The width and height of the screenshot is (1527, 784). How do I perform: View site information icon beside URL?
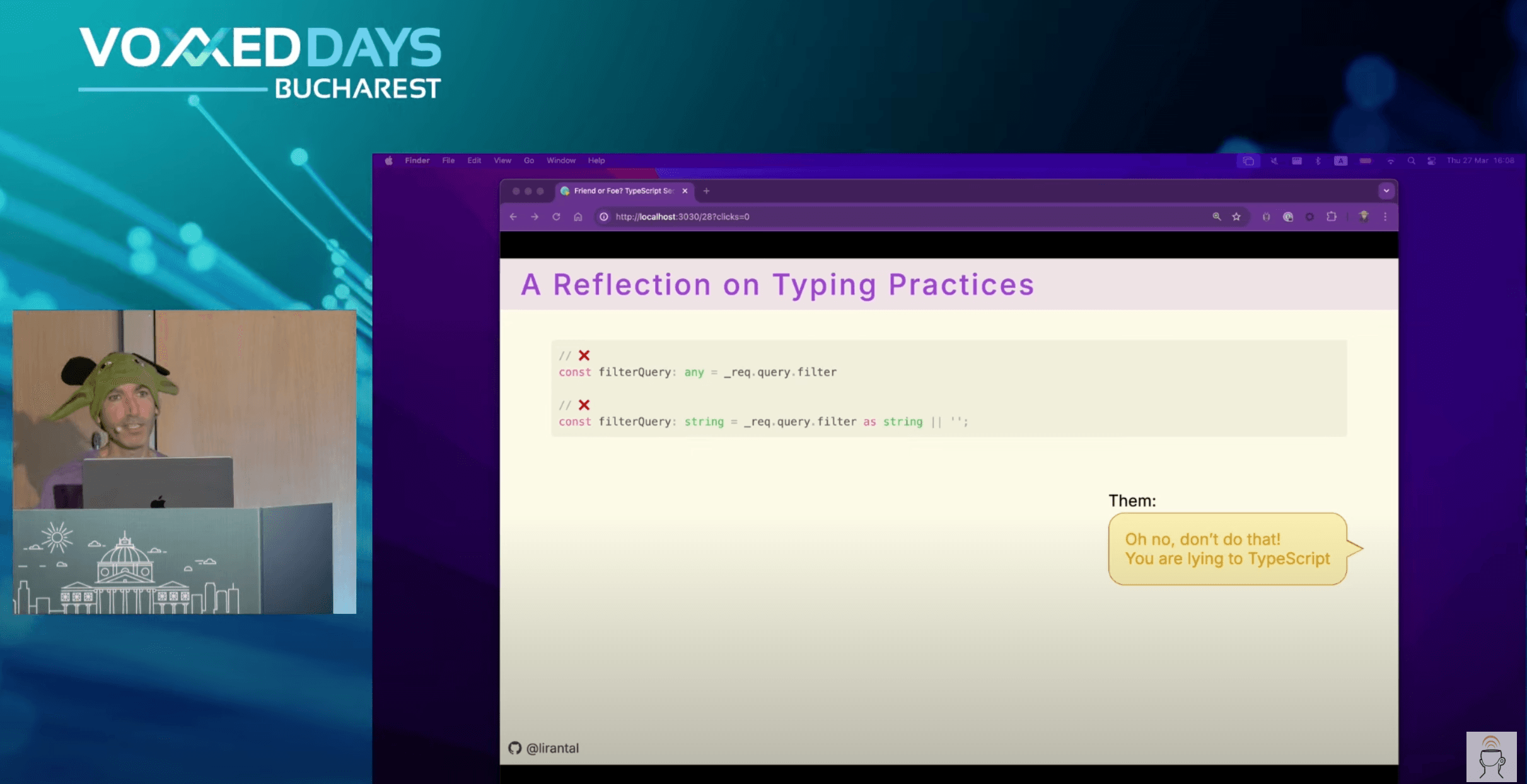pos(603,217)
